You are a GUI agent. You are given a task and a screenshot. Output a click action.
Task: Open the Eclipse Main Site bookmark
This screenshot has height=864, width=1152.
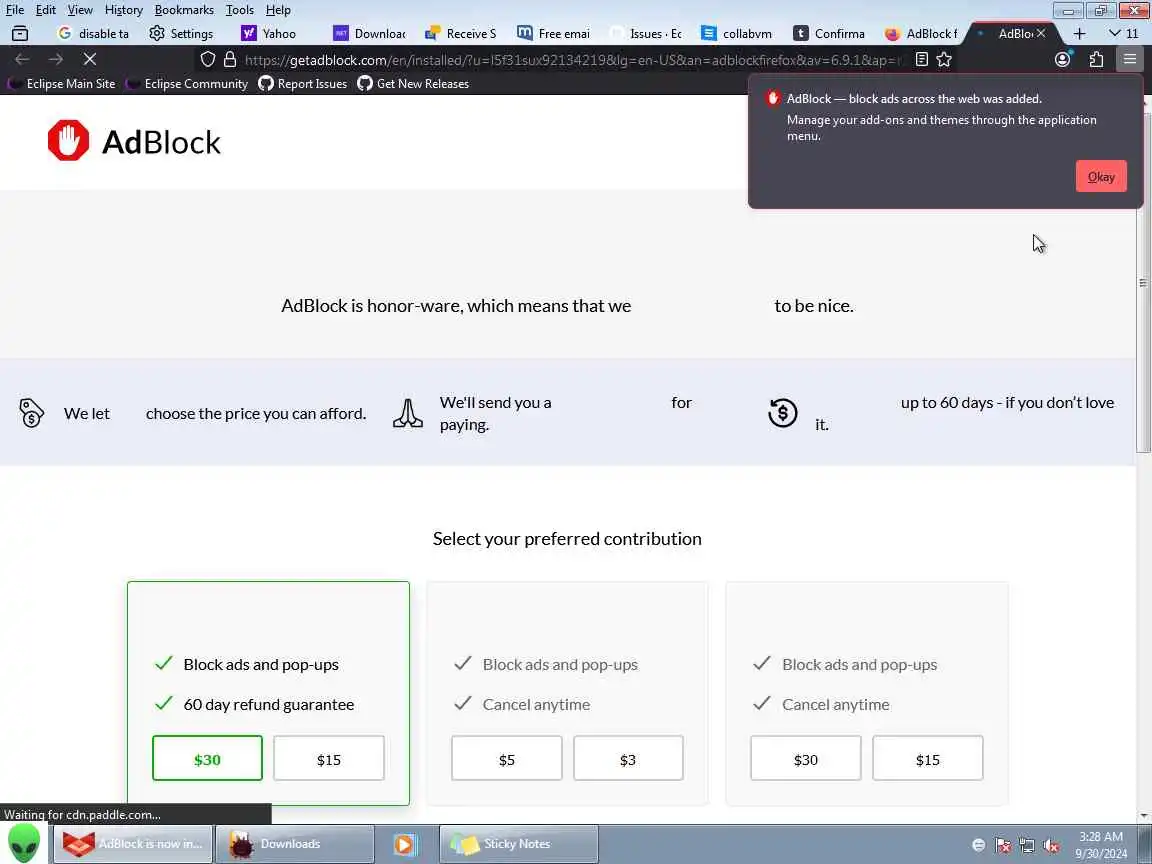(x=61, y=84)
